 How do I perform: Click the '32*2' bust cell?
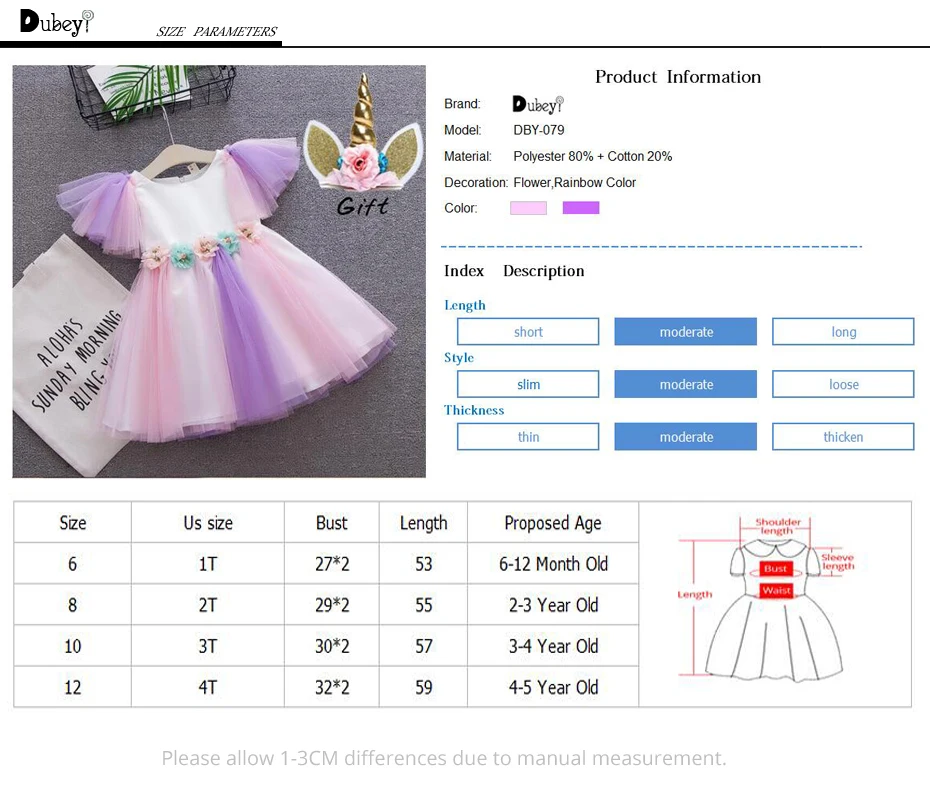pyautogui.click(x=332, y=687)
